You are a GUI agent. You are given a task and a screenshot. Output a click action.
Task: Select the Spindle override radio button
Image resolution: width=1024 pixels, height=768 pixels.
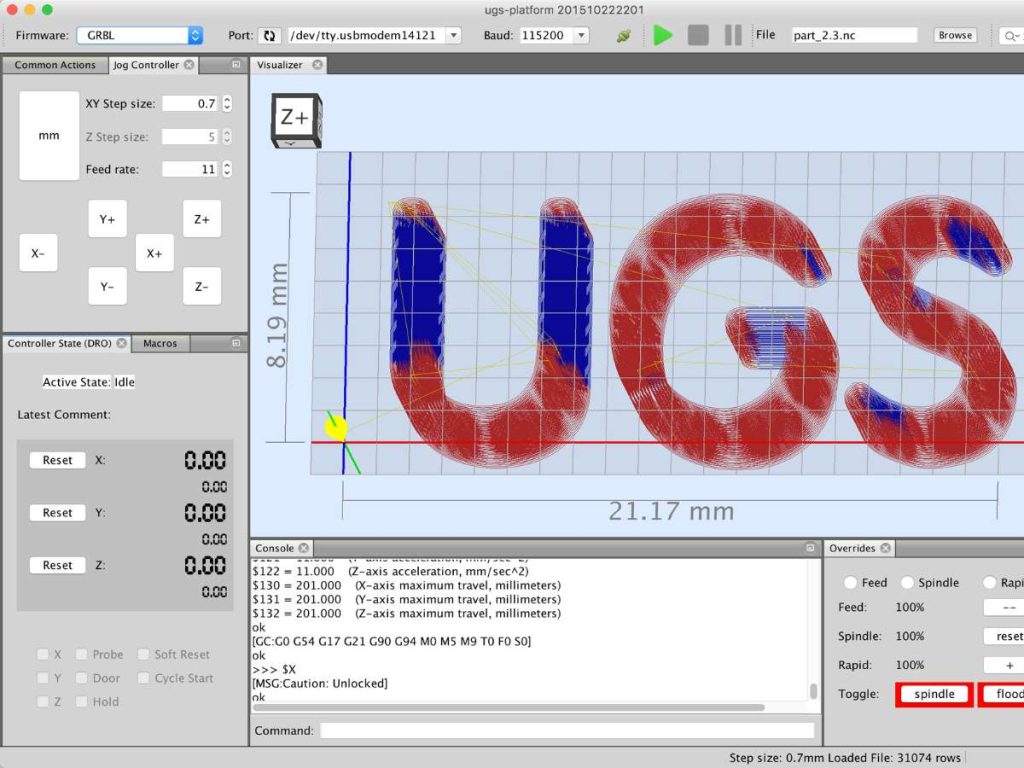[x=907, y=582]
